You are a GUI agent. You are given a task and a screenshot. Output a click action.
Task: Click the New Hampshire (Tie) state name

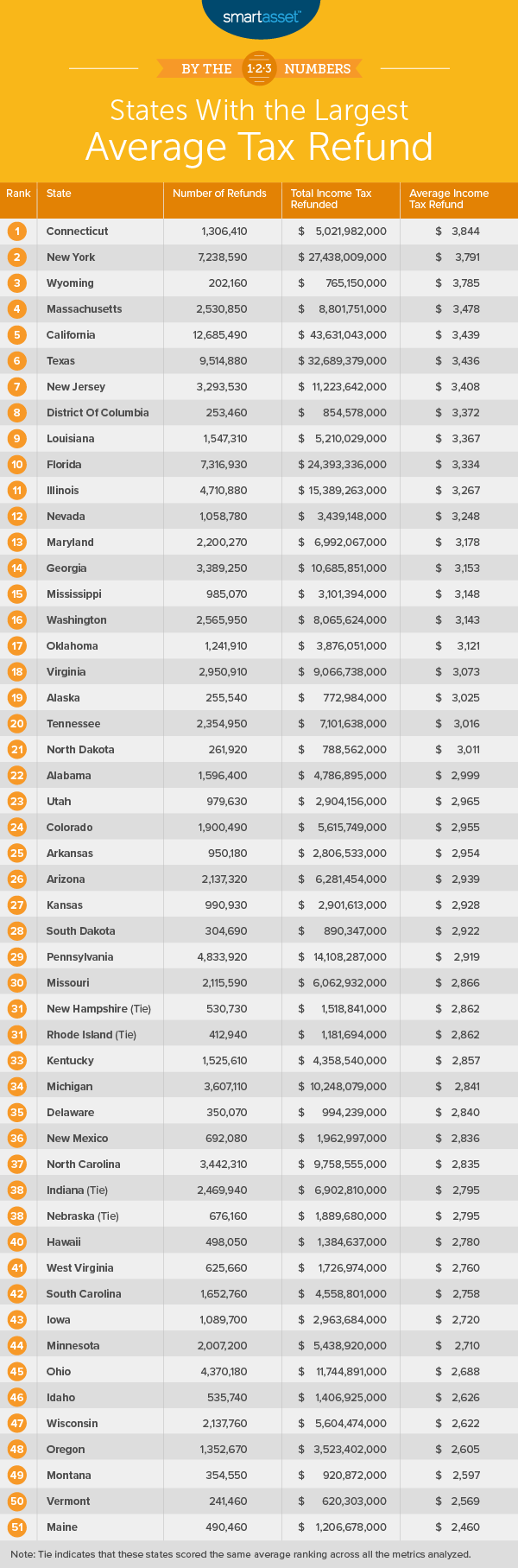[92, 1009]
